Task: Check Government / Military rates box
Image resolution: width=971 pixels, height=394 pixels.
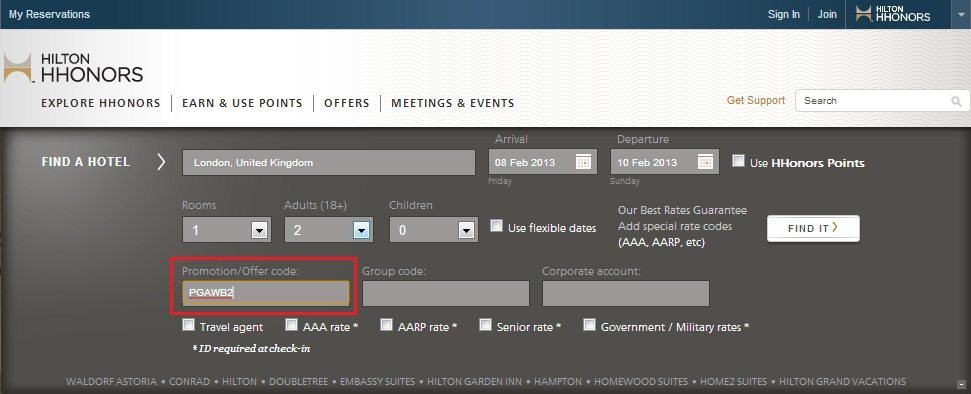Action: (590, 325)
